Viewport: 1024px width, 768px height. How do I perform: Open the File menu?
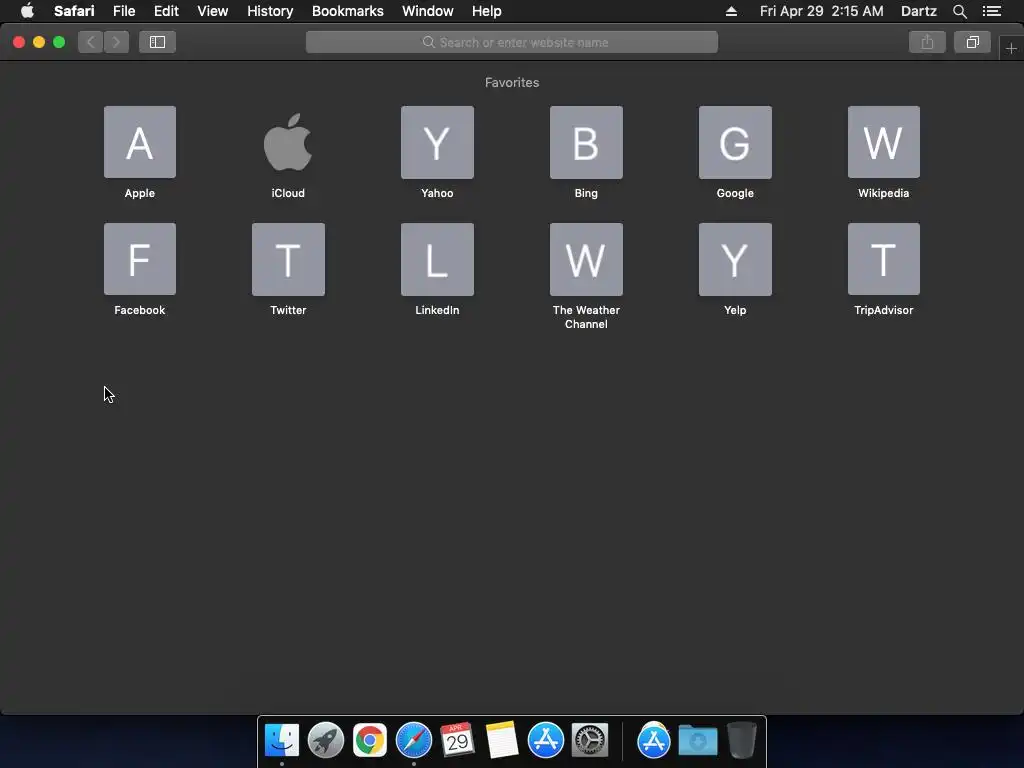click(x=123, y=11)
